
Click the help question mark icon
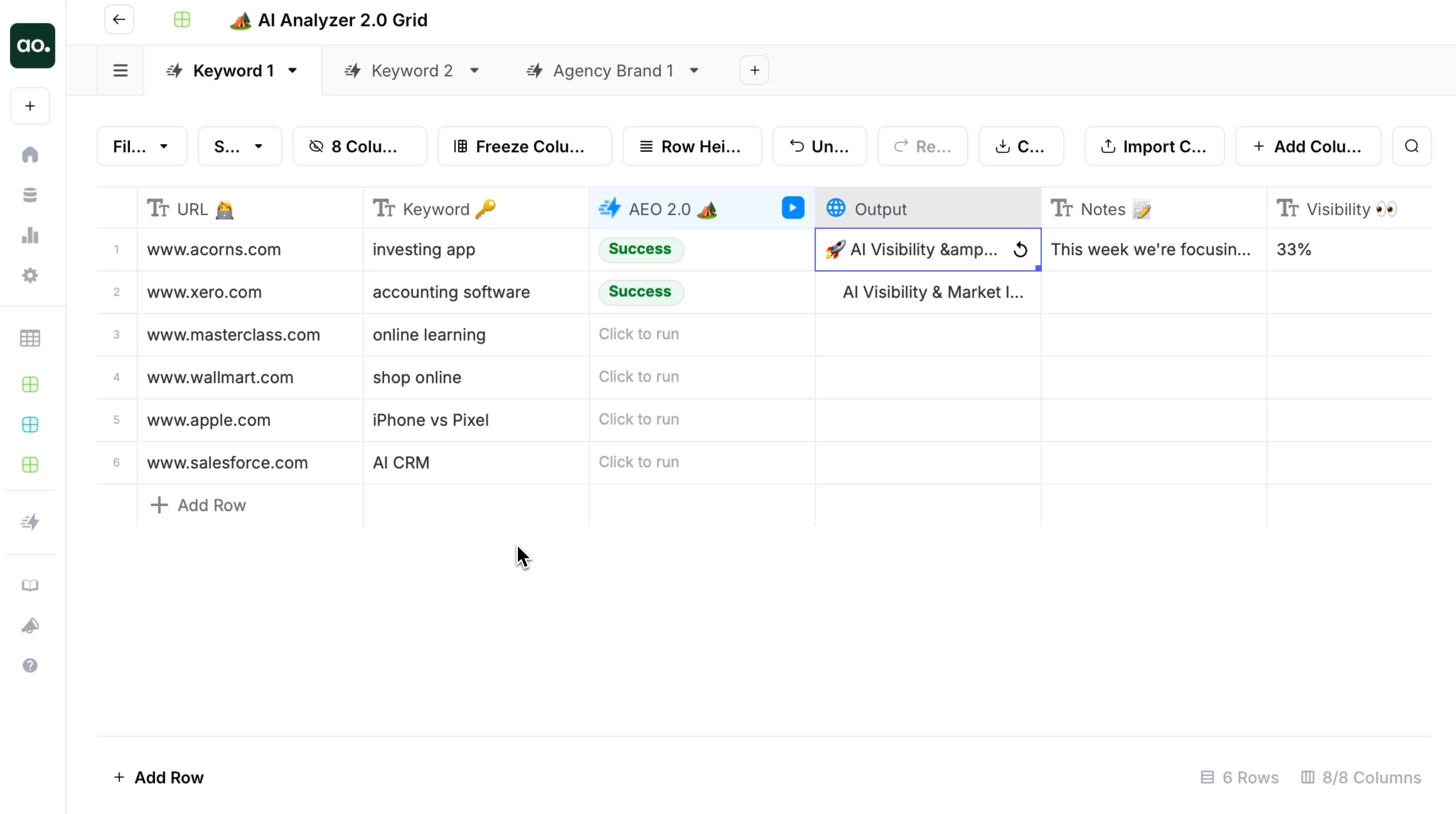[x=30, y=665]
